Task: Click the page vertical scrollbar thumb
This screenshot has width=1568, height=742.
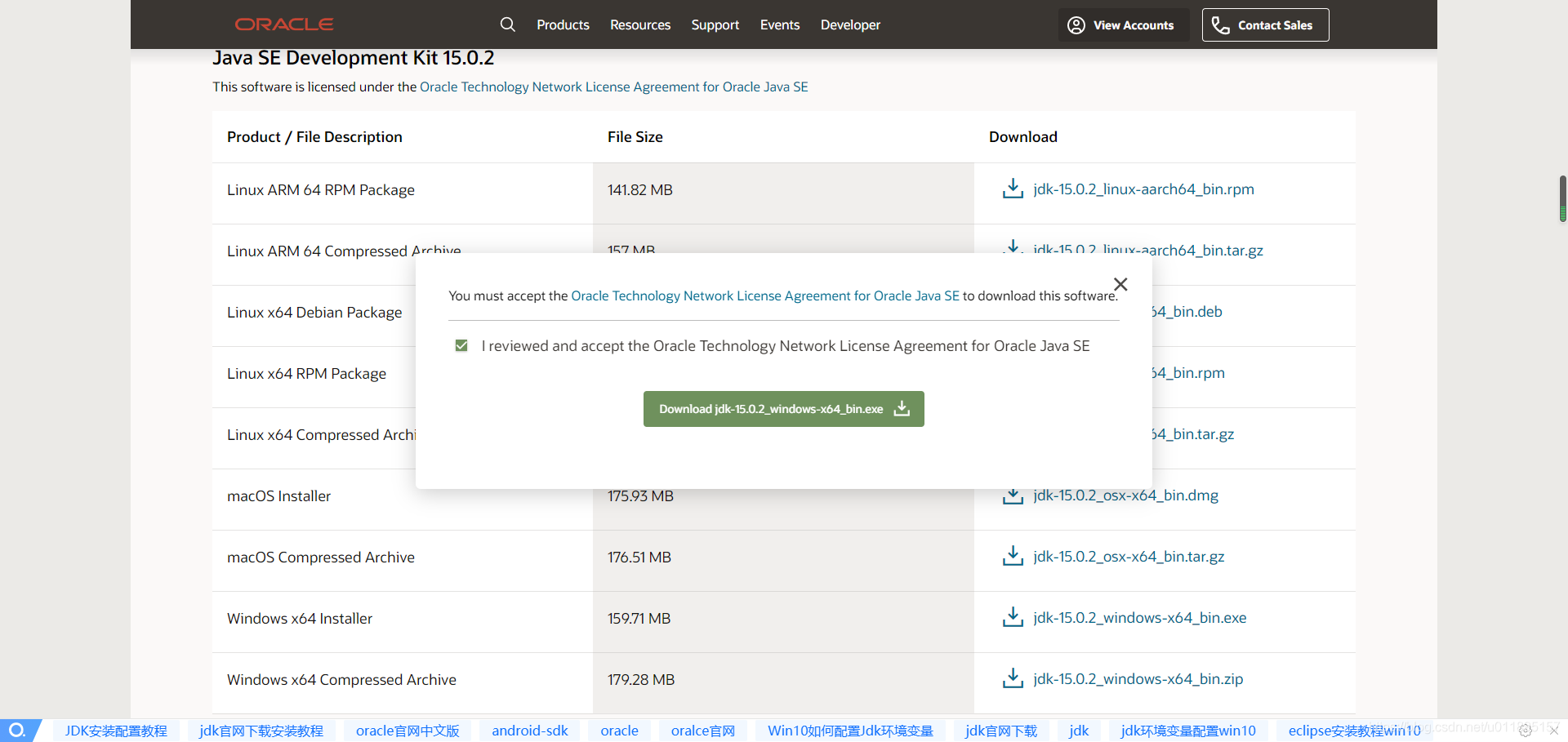Action: coord(1562,198)
